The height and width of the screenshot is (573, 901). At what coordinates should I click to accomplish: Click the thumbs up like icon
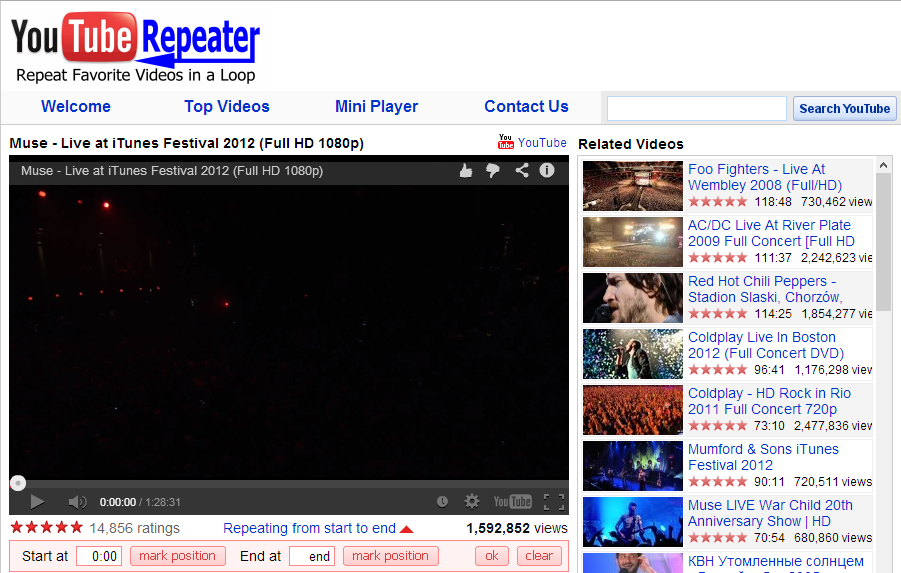[x=466, y=171]
